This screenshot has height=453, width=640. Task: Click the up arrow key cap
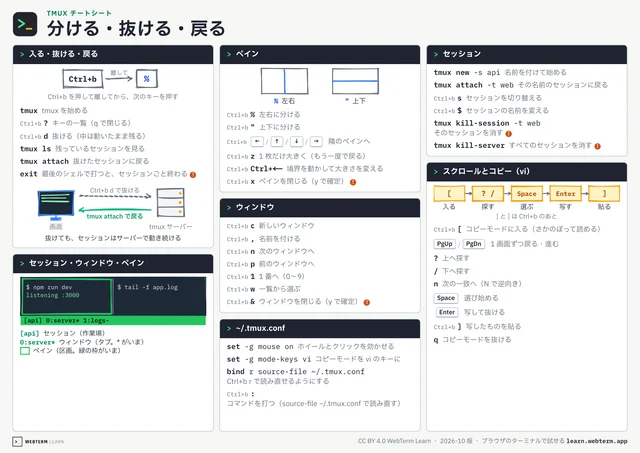[277, 142]
